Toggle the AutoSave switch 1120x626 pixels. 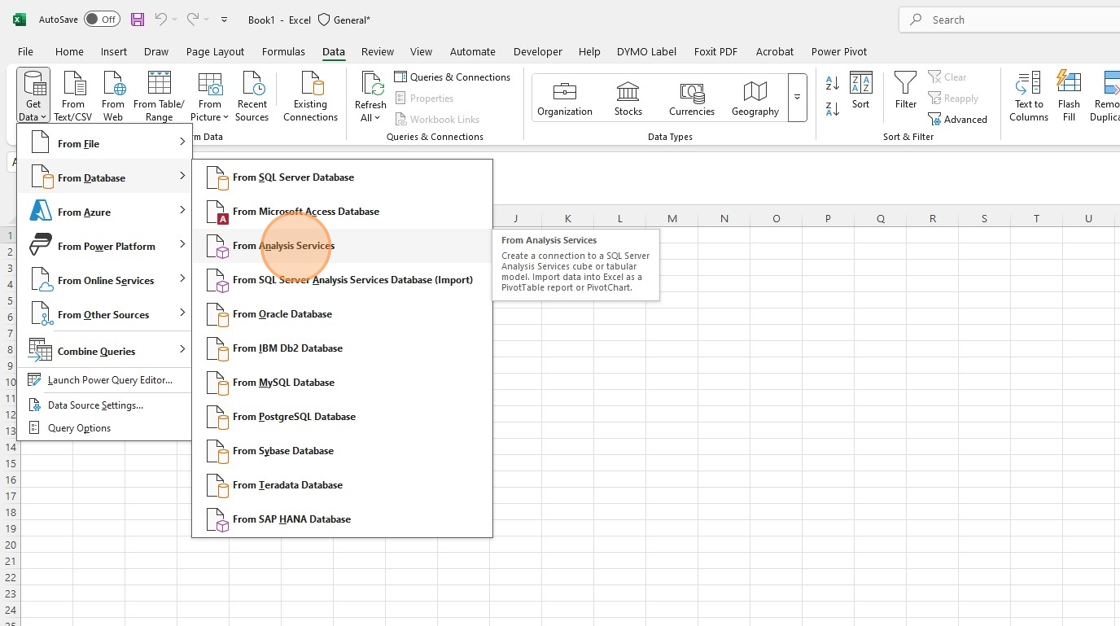click(x=101, y=19)
